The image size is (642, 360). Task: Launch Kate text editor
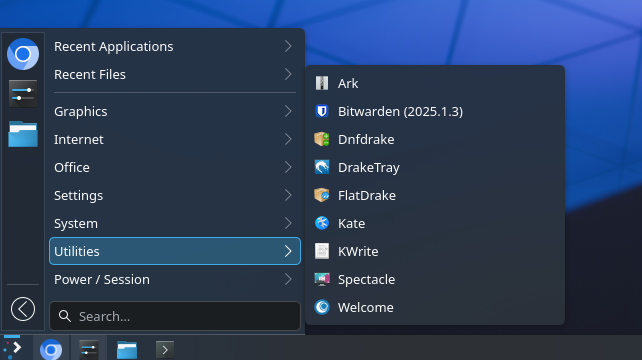(x=435, y=223)
